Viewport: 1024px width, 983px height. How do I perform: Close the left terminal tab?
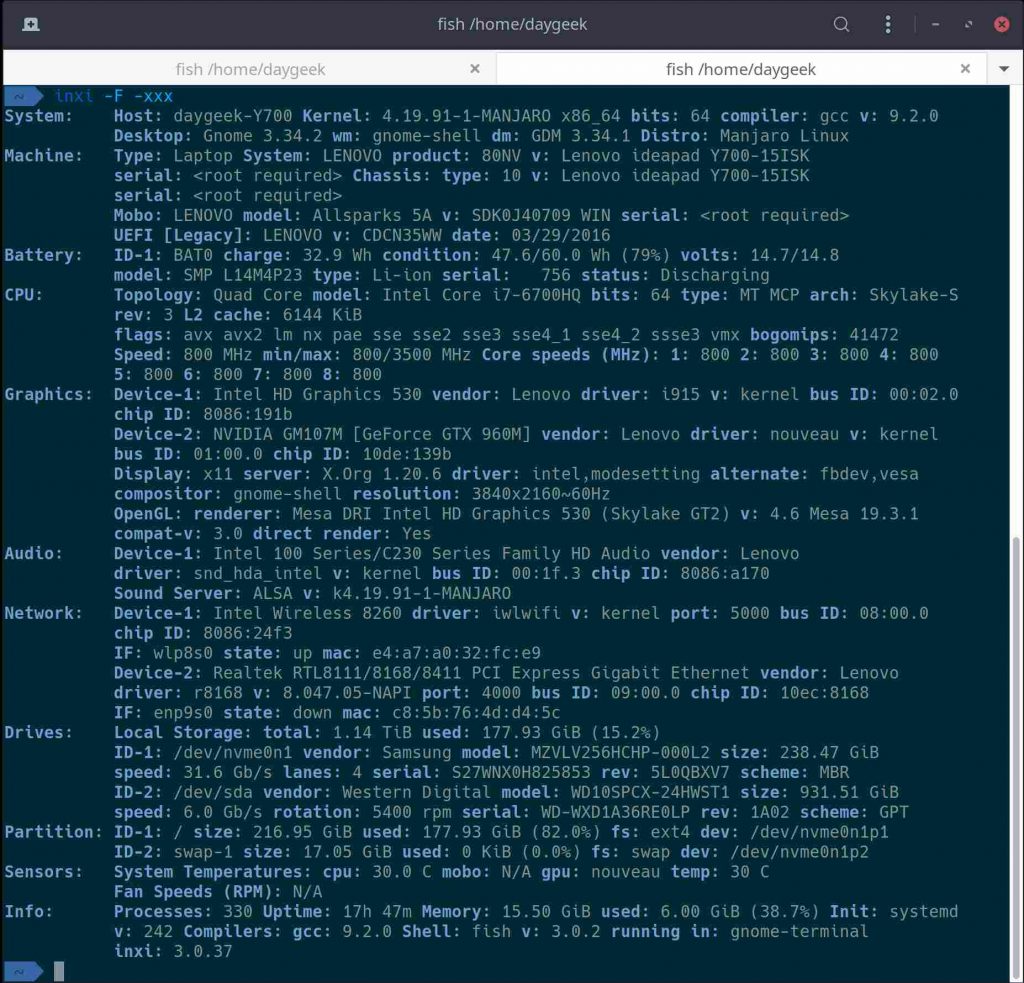(475, 68)
